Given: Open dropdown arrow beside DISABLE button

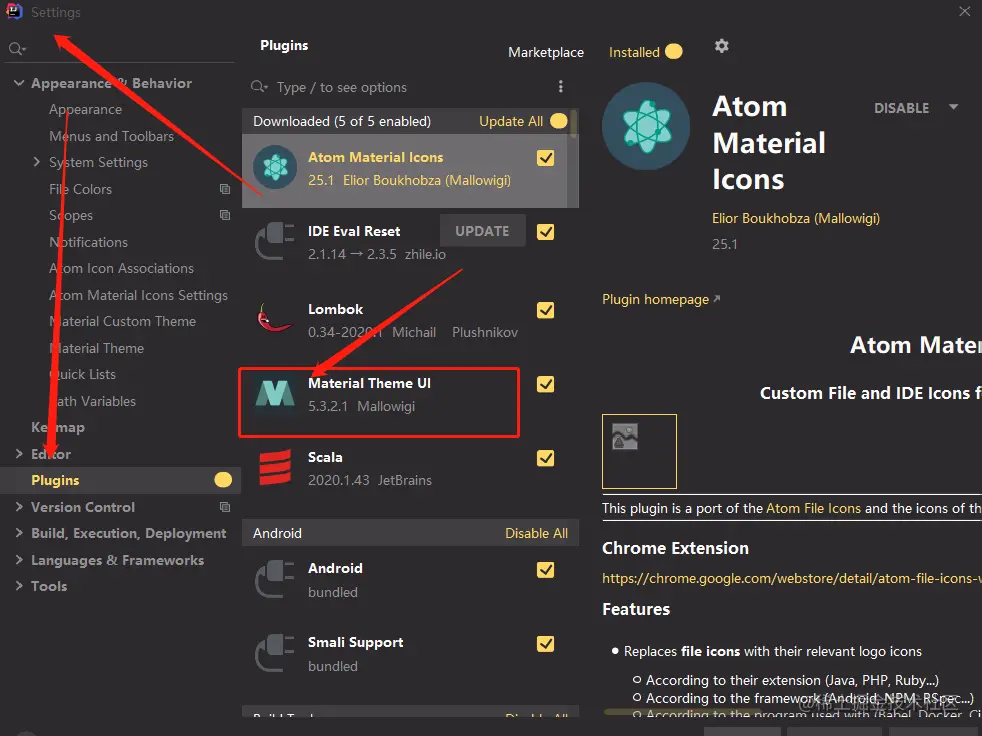Looking at the screenshot, I should pos(953,107).
